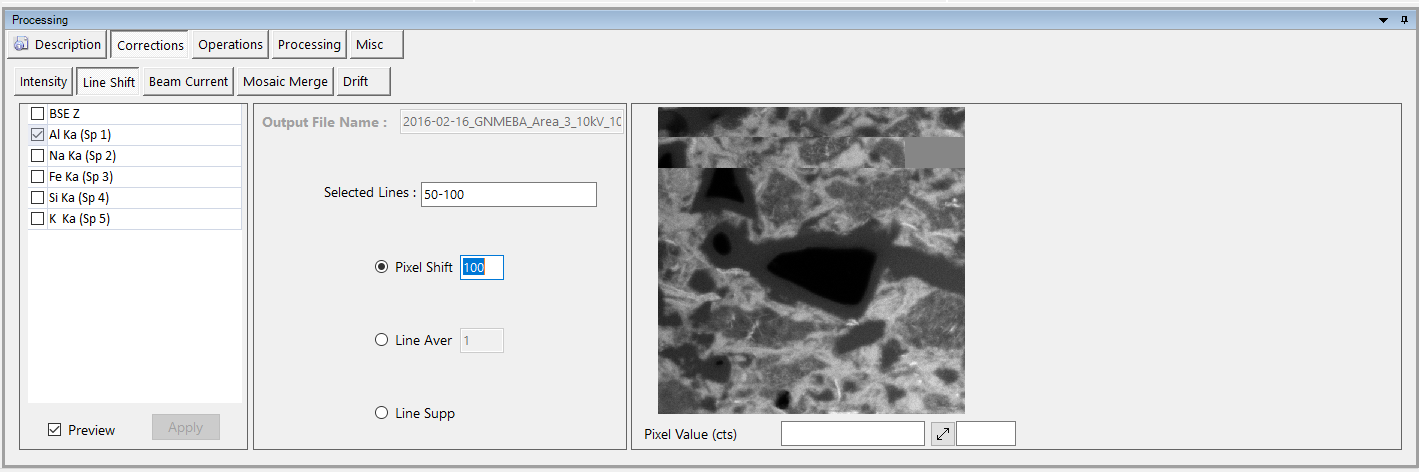Uncheck the Al Ka (Sp 1) checkbox
1419x472 pixels.
point(38,135)
